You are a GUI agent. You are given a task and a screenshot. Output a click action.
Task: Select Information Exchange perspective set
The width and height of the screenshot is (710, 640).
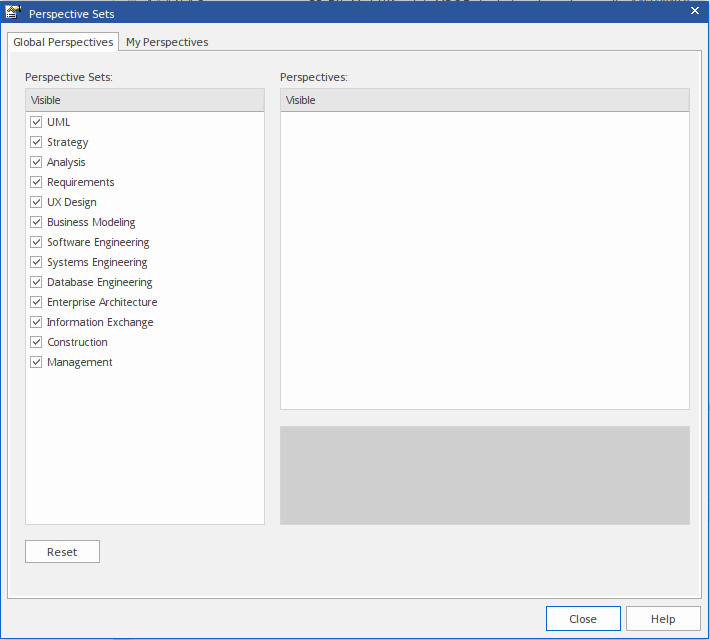[100, 322]
